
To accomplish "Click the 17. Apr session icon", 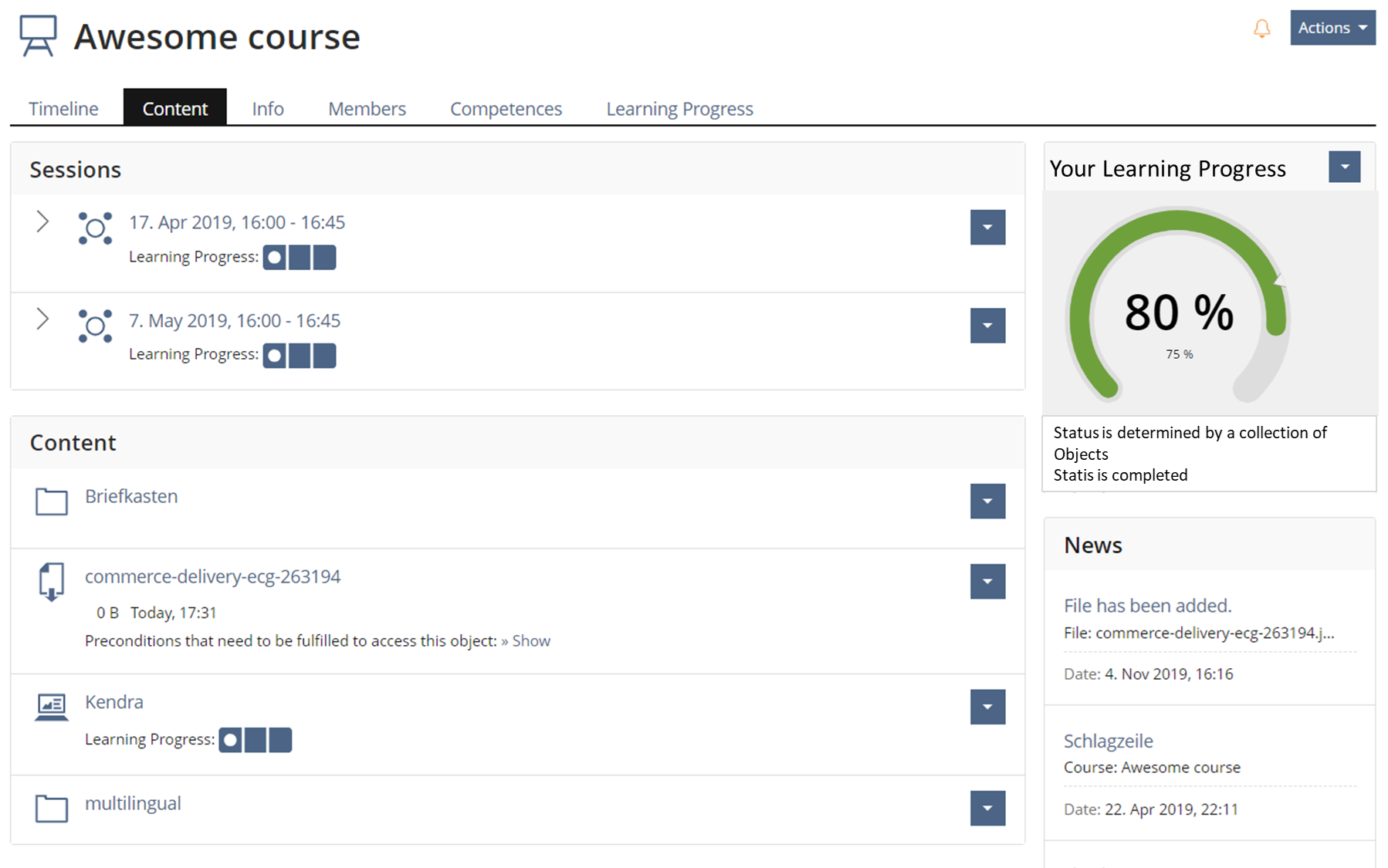I will (95, 228).
